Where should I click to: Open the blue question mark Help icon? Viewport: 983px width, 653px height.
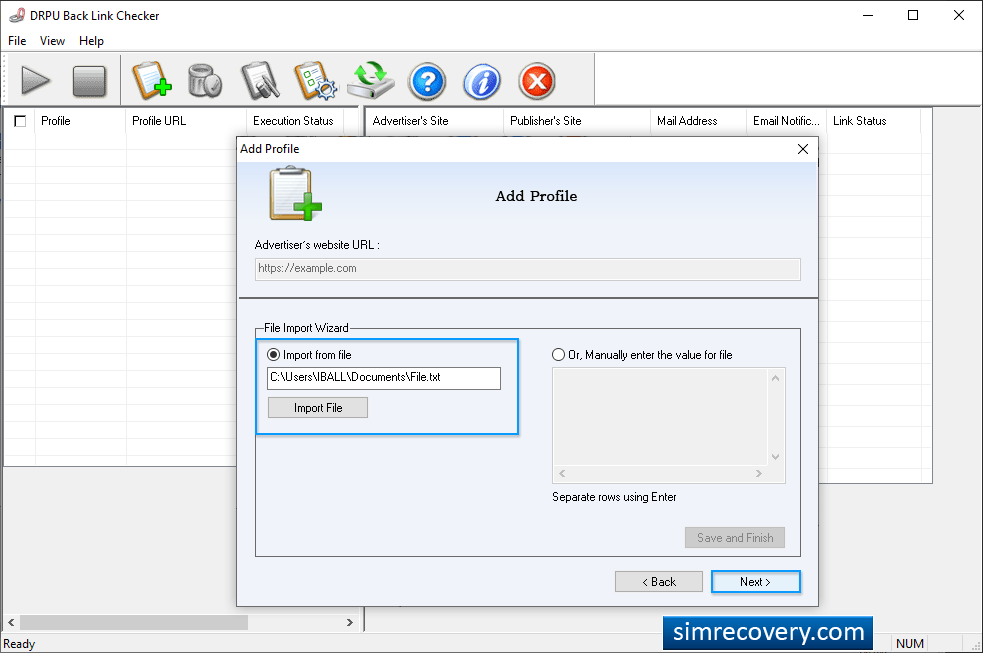coord(427,81)
